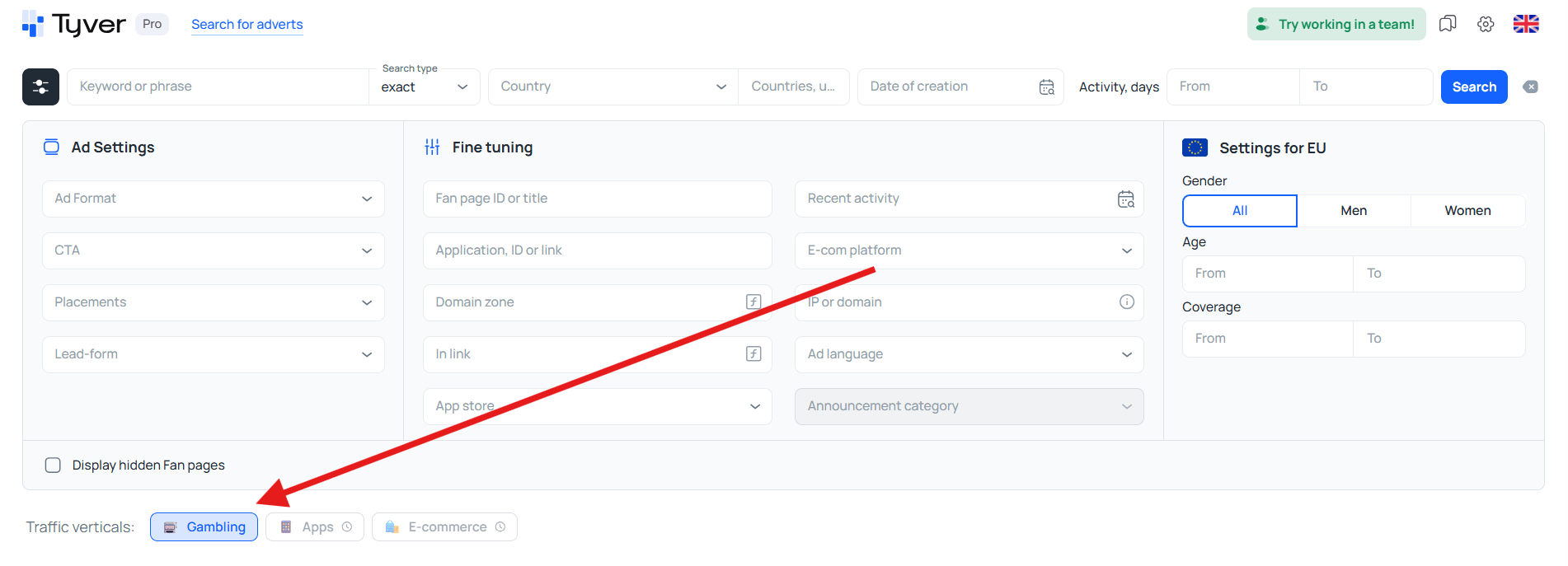Open the Search for adverts tab
This screenshot has width=1568, height=566.
click(246, 25)
